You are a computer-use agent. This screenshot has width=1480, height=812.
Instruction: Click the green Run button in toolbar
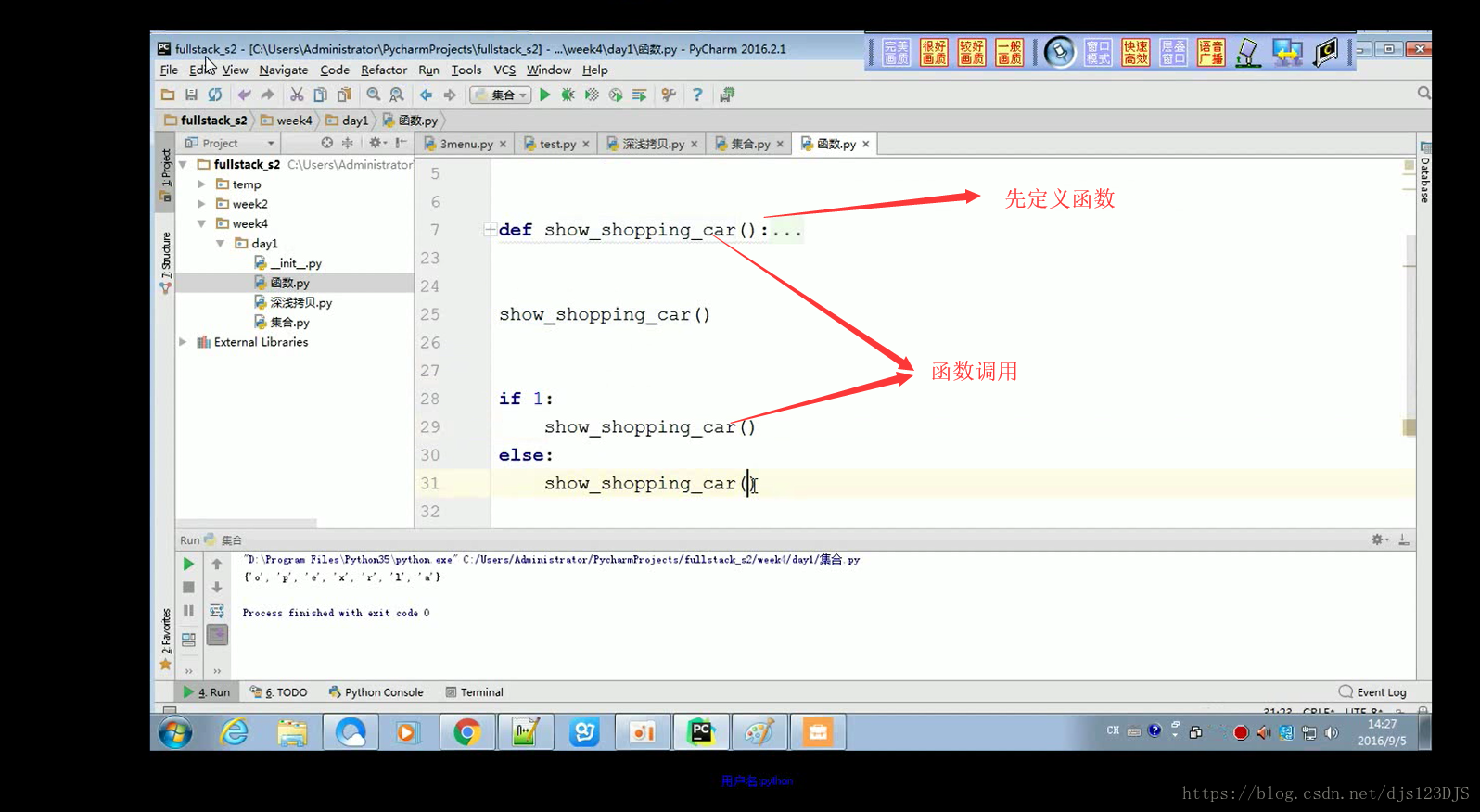pos(545,95)
